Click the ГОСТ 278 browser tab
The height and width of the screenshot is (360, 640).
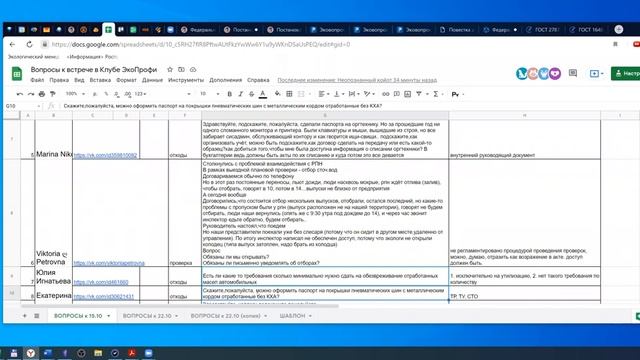coord(543,29)
